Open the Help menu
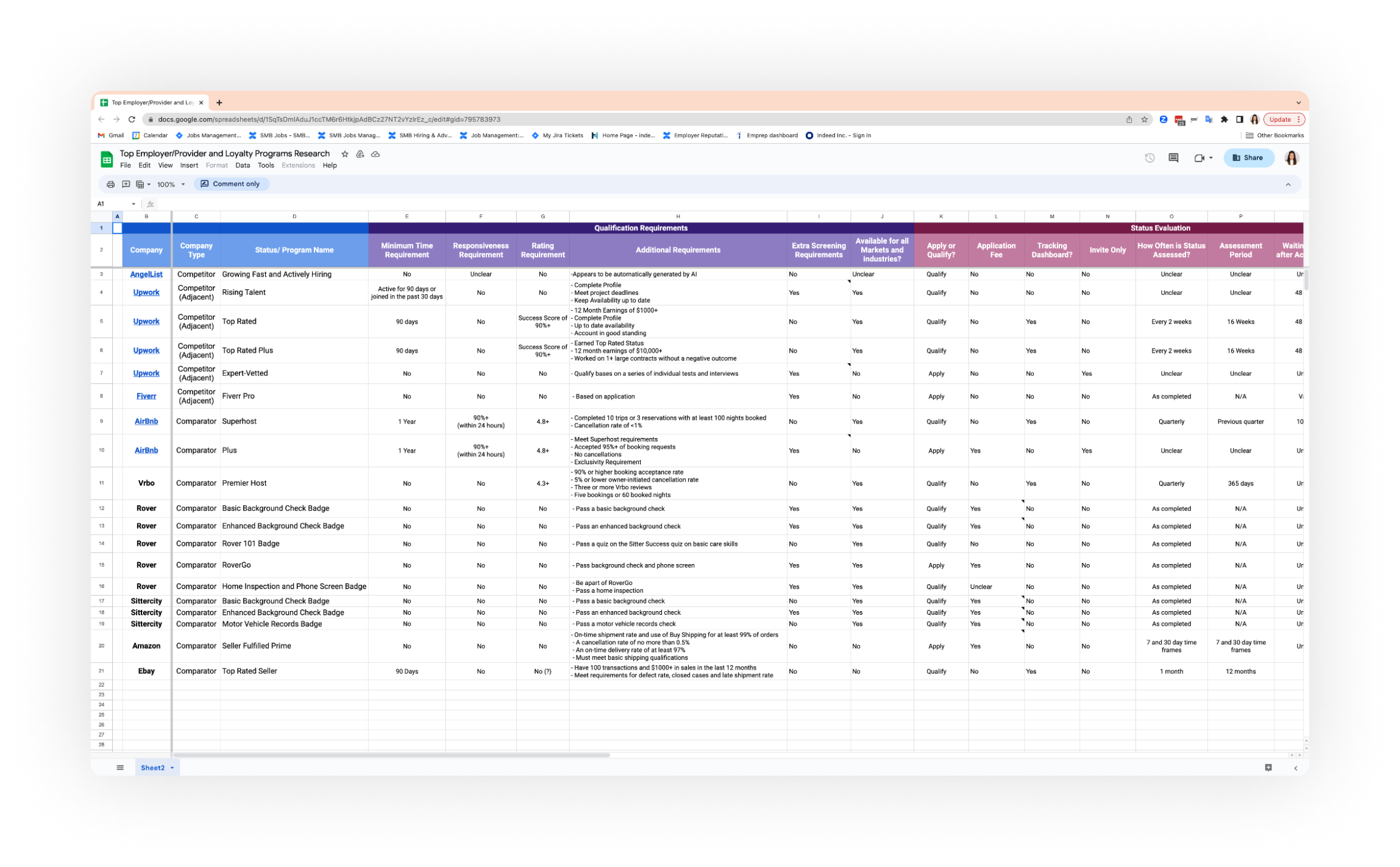Image resolution: width=1400 pixels, height=867 pixels. click(x=330, y=166)
